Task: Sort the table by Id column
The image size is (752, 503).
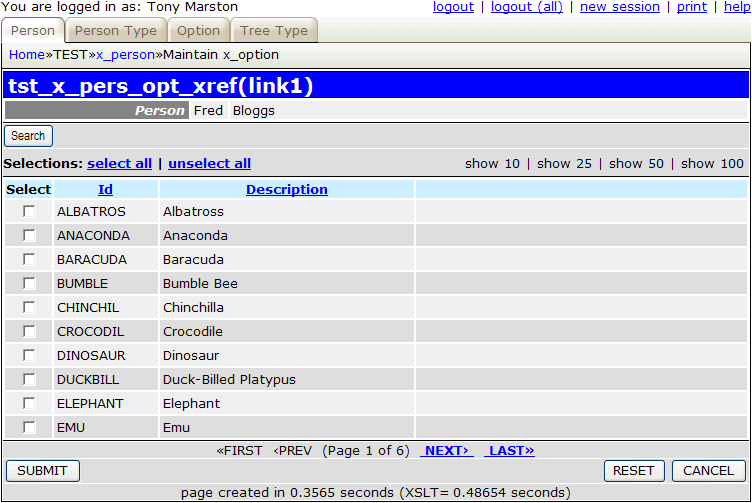Action: [105, 189]
